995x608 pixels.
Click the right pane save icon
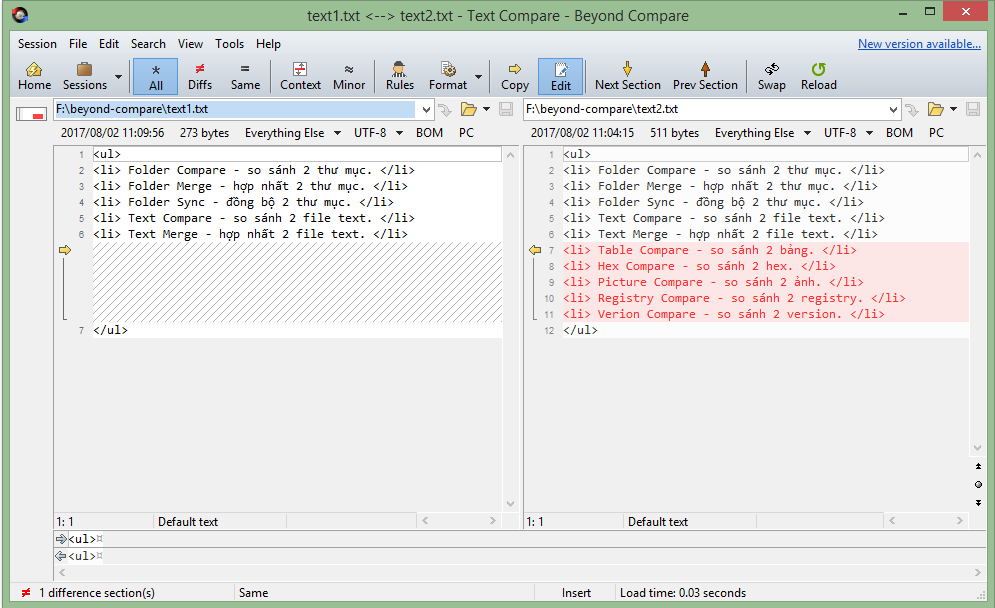(x=973, y=109)
